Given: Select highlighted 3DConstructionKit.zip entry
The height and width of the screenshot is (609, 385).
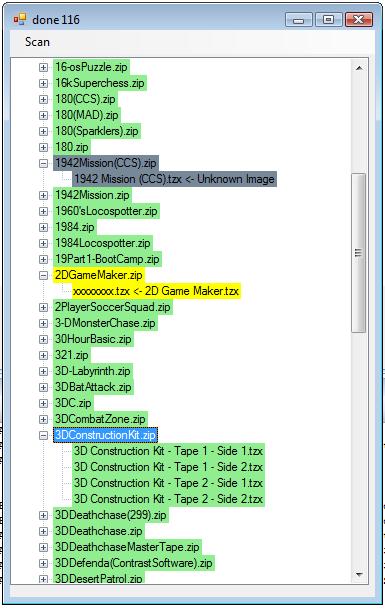Looking at the screenshot, I should point(106,435).
